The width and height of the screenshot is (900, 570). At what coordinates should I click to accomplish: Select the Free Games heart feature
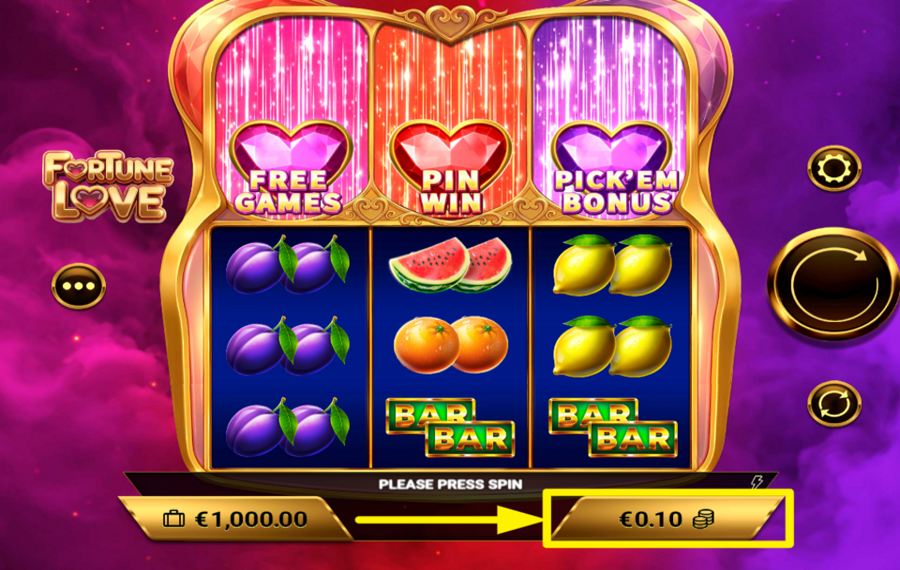click(290, 168)
